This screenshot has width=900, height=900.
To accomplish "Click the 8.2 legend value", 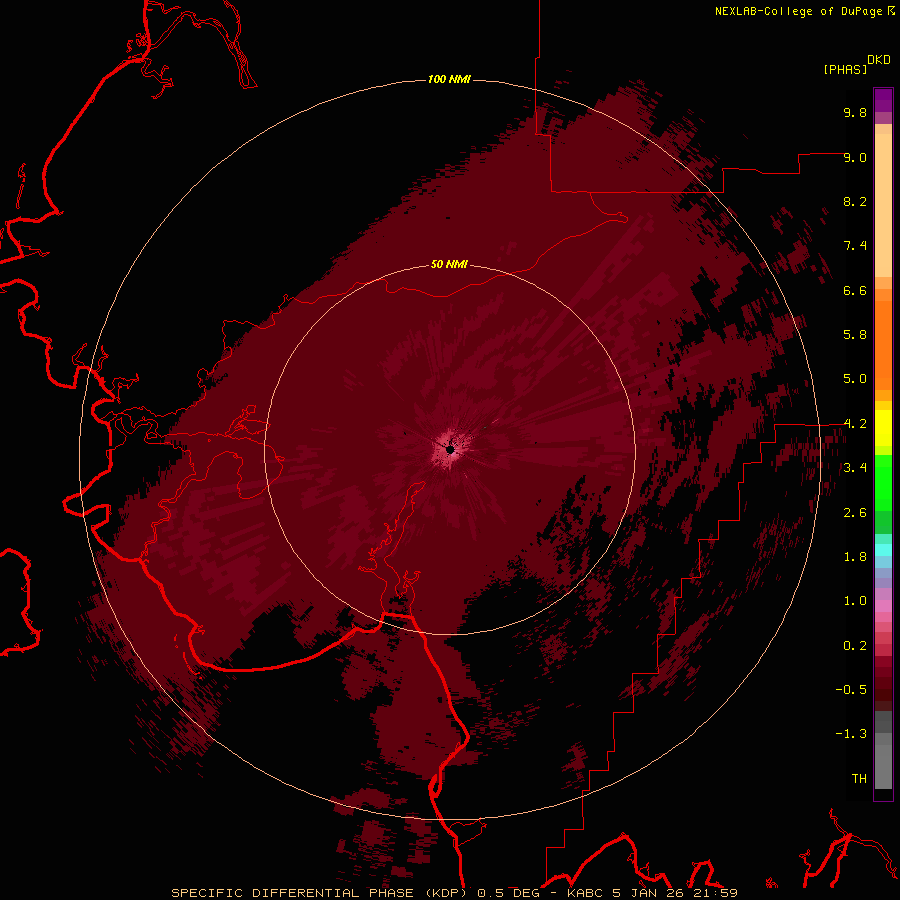I will [855, 201].
